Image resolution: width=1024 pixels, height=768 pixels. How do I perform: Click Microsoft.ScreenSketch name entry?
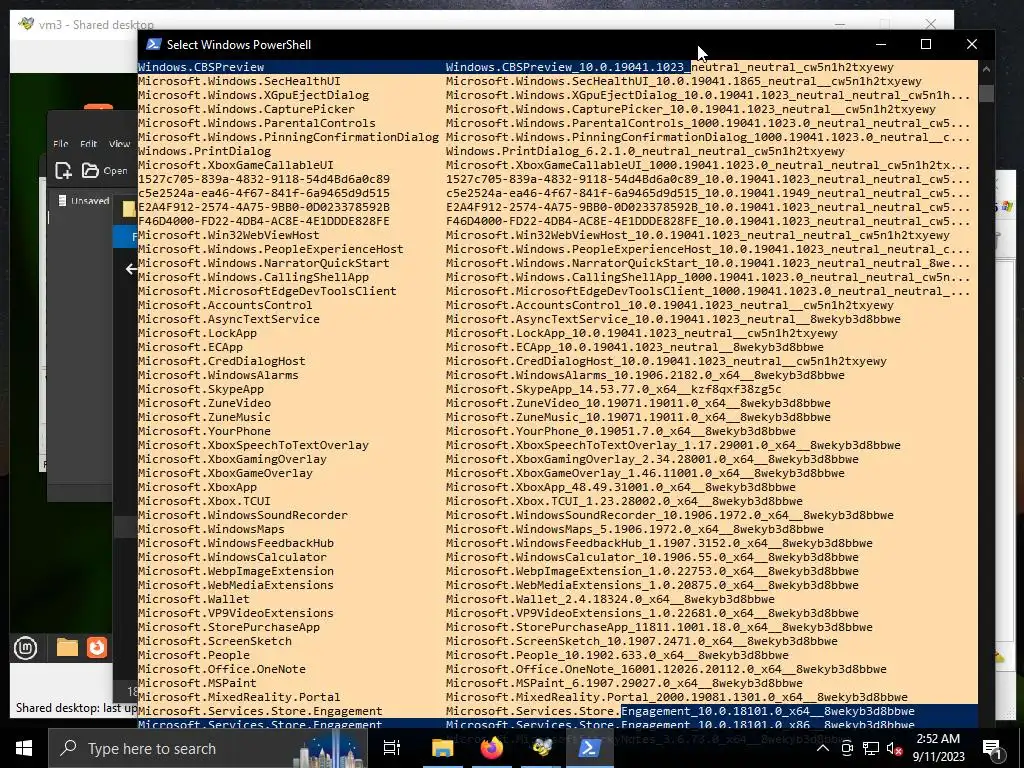coord(215,641)
